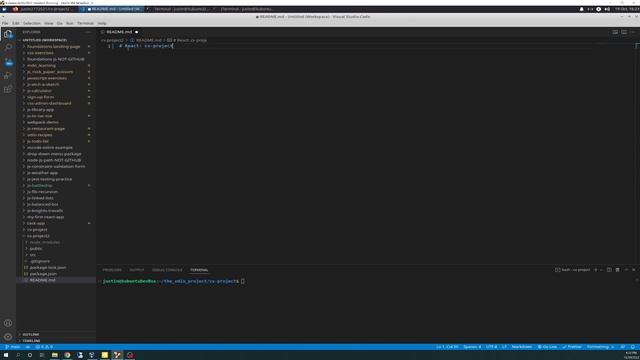Launch terminal dropdown next to plus icon

tap(601, 270)
